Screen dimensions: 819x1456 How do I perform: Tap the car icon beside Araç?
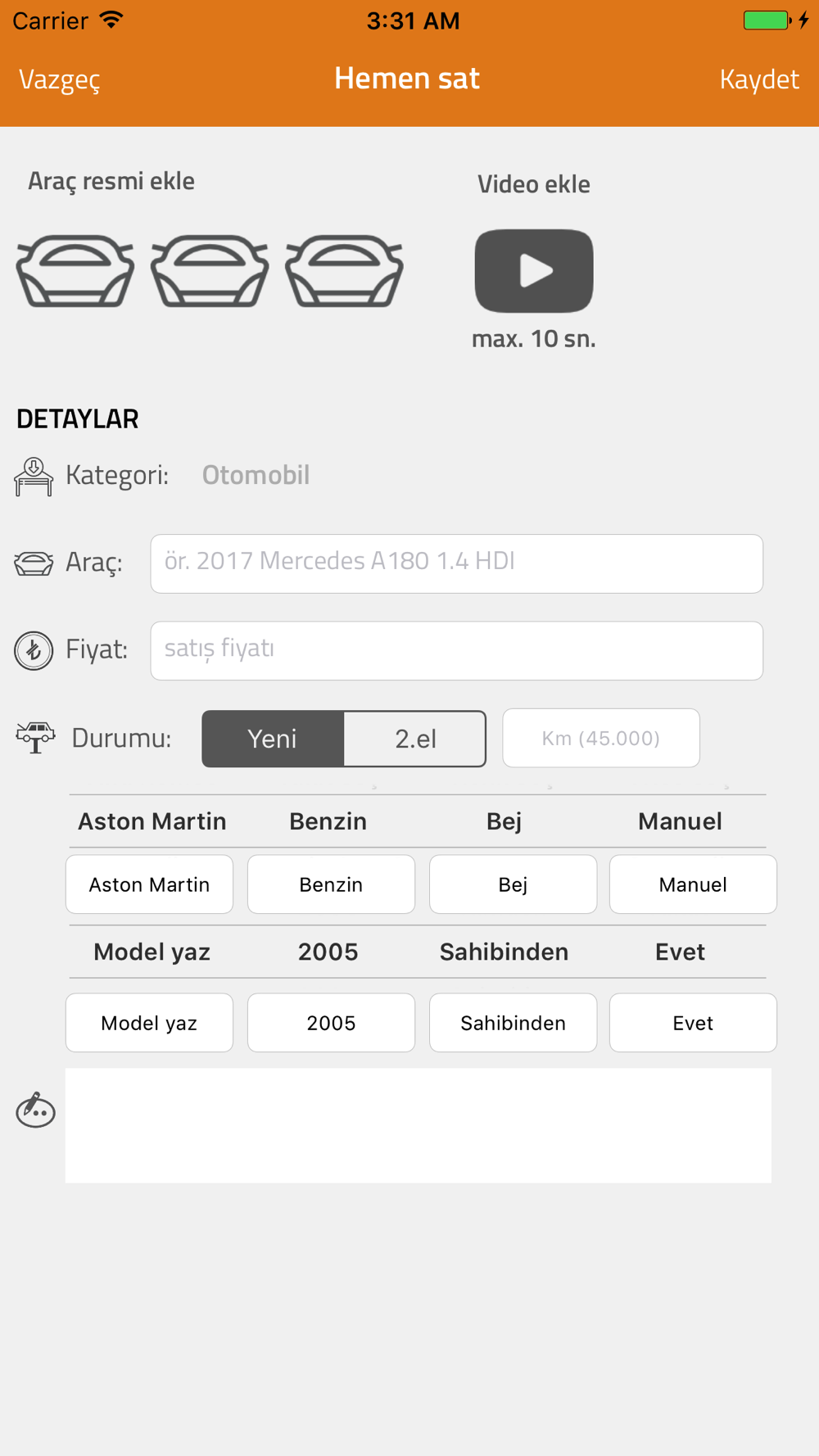(34, 563)
